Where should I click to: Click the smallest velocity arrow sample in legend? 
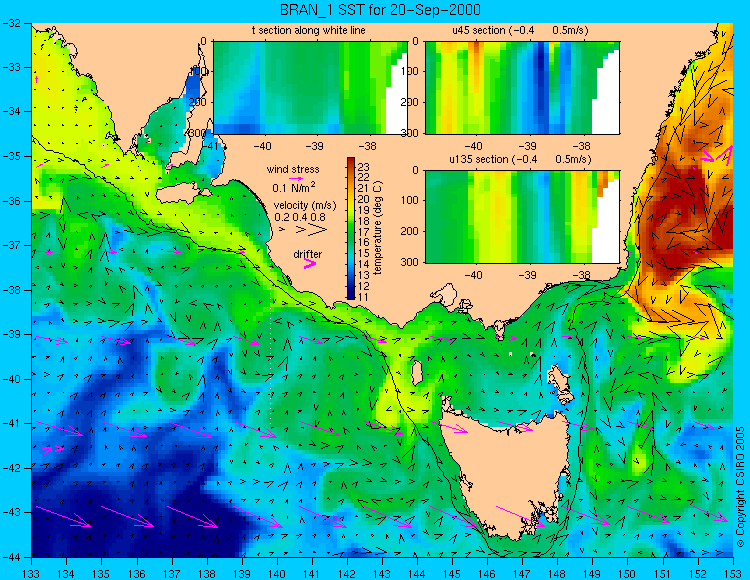point(282,230)
